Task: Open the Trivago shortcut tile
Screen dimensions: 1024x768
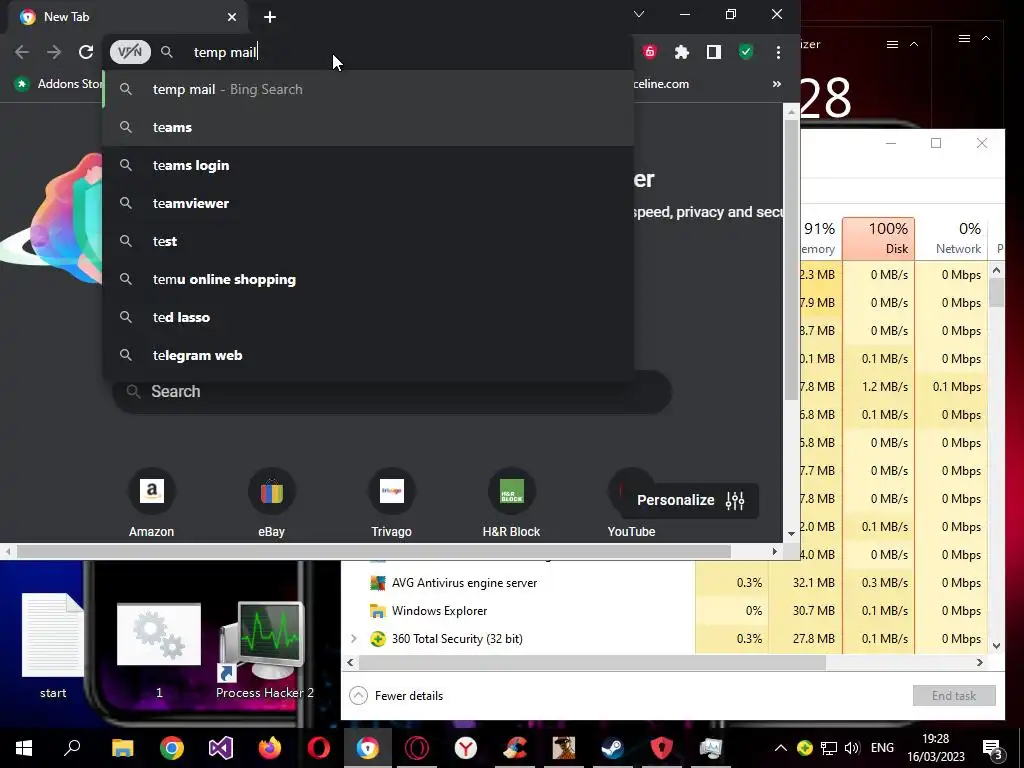Action: pos(392,502)
